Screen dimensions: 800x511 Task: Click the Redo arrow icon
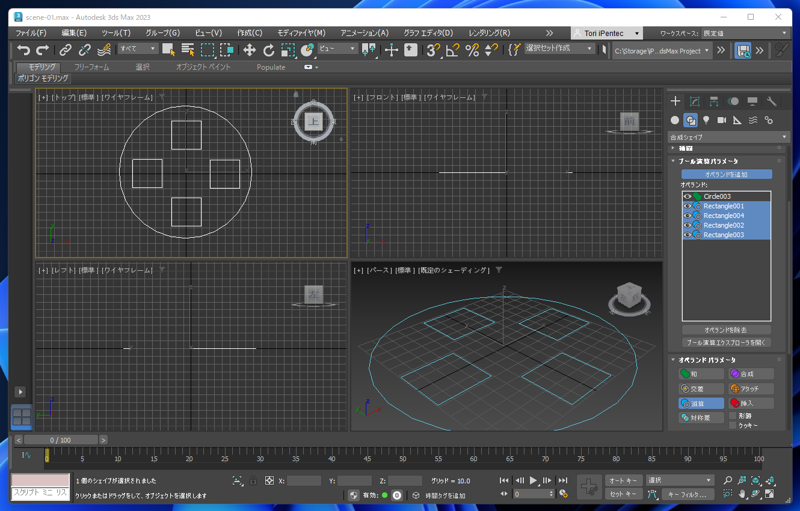click(42, 50)
